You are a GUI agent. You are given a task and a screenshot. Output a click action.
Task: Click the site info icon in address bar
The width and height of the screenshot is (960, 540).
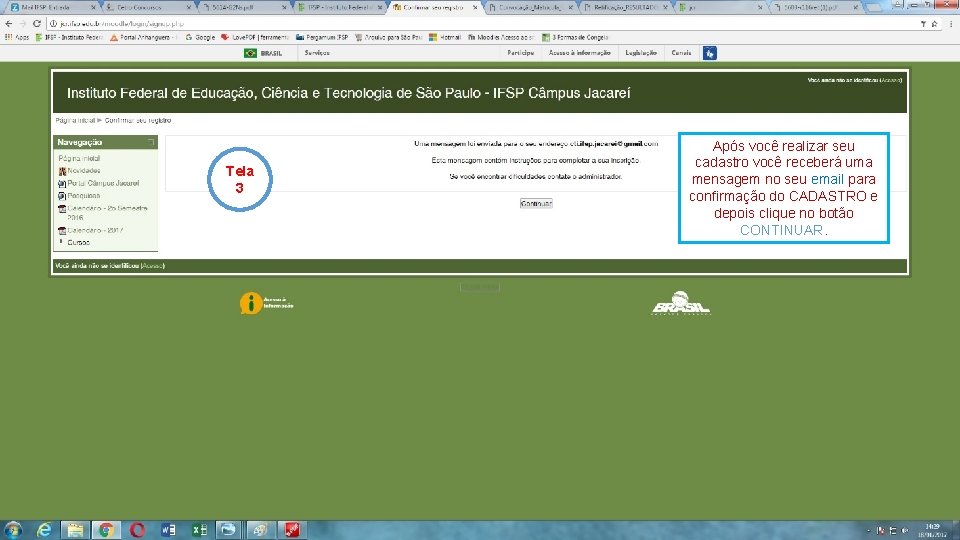coord(53,24)
